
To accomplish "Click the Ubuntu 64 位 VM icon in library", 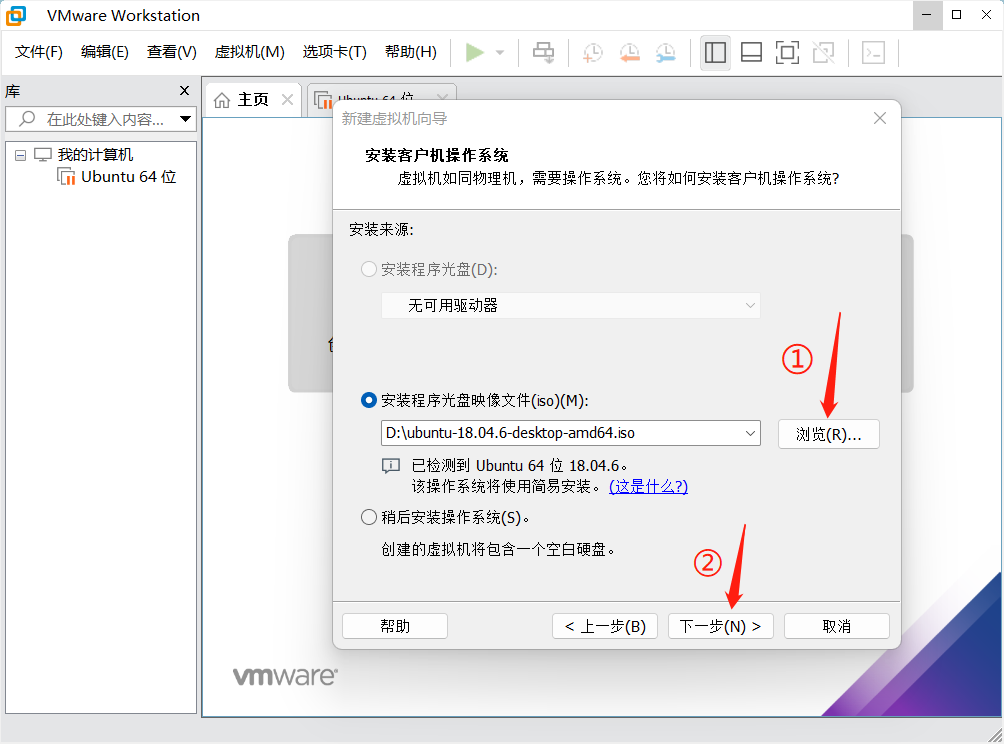I will [x=66, y=177].
